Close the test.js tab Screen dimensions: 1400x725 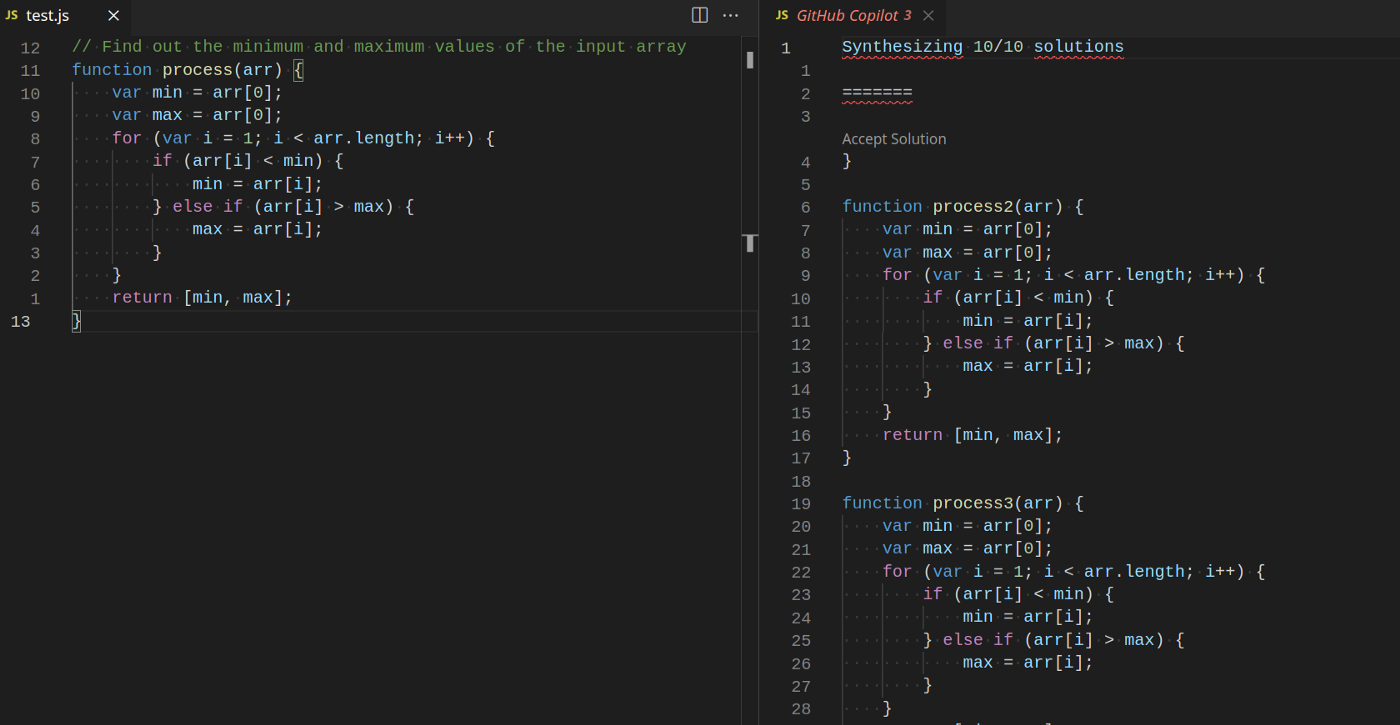113,15
